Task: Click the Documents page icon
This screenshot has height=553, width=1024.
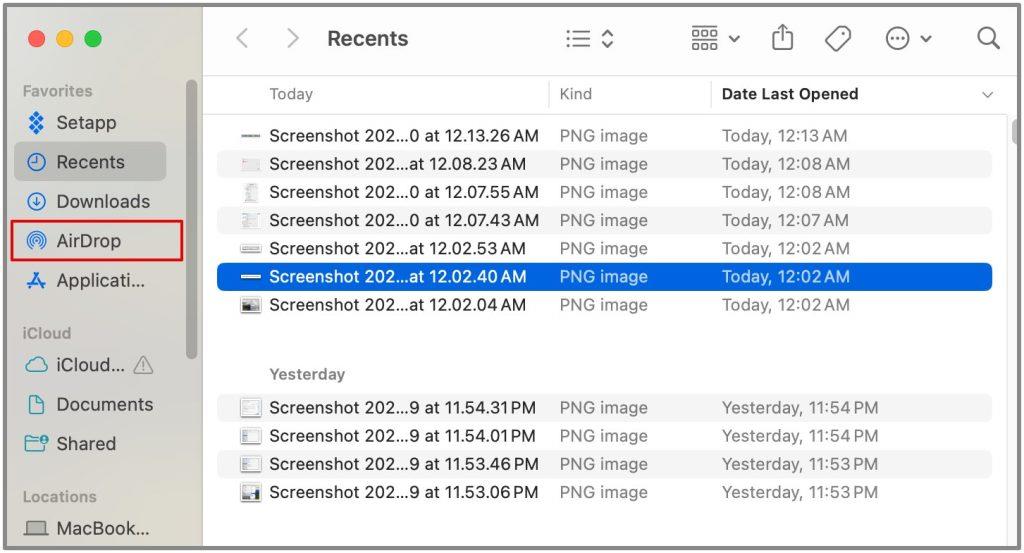Action: 37,405
